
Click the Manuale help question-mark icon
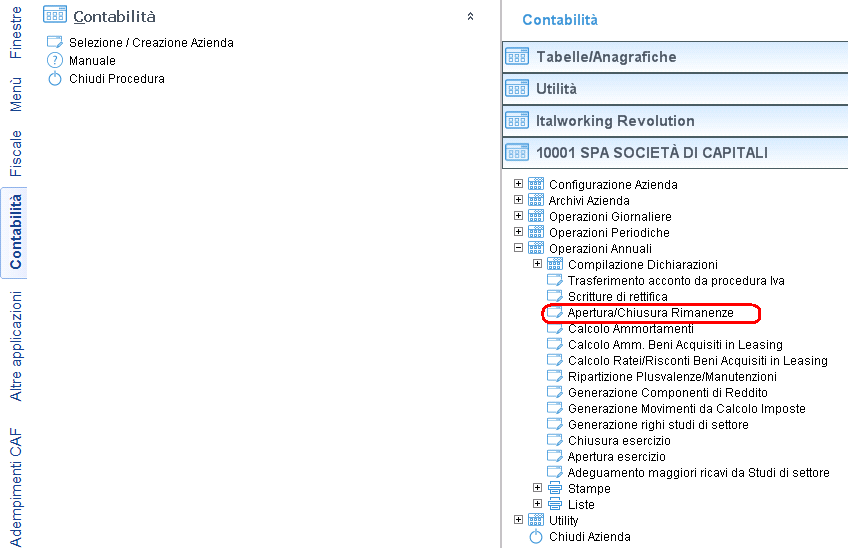(x=55, y=60)
